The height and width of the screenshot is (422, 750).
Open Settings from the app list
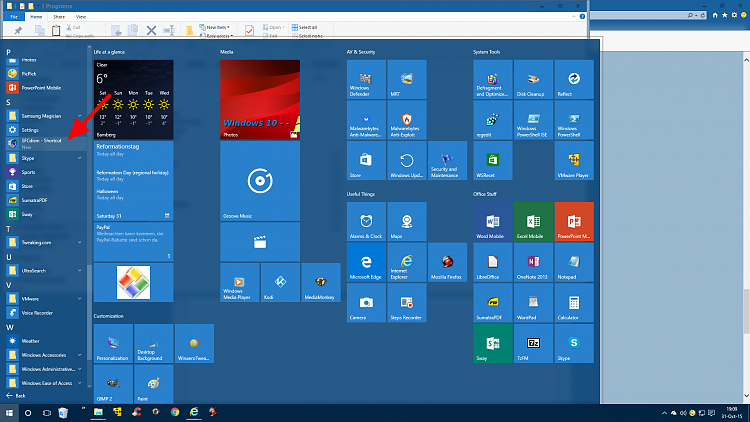point(45,130)
